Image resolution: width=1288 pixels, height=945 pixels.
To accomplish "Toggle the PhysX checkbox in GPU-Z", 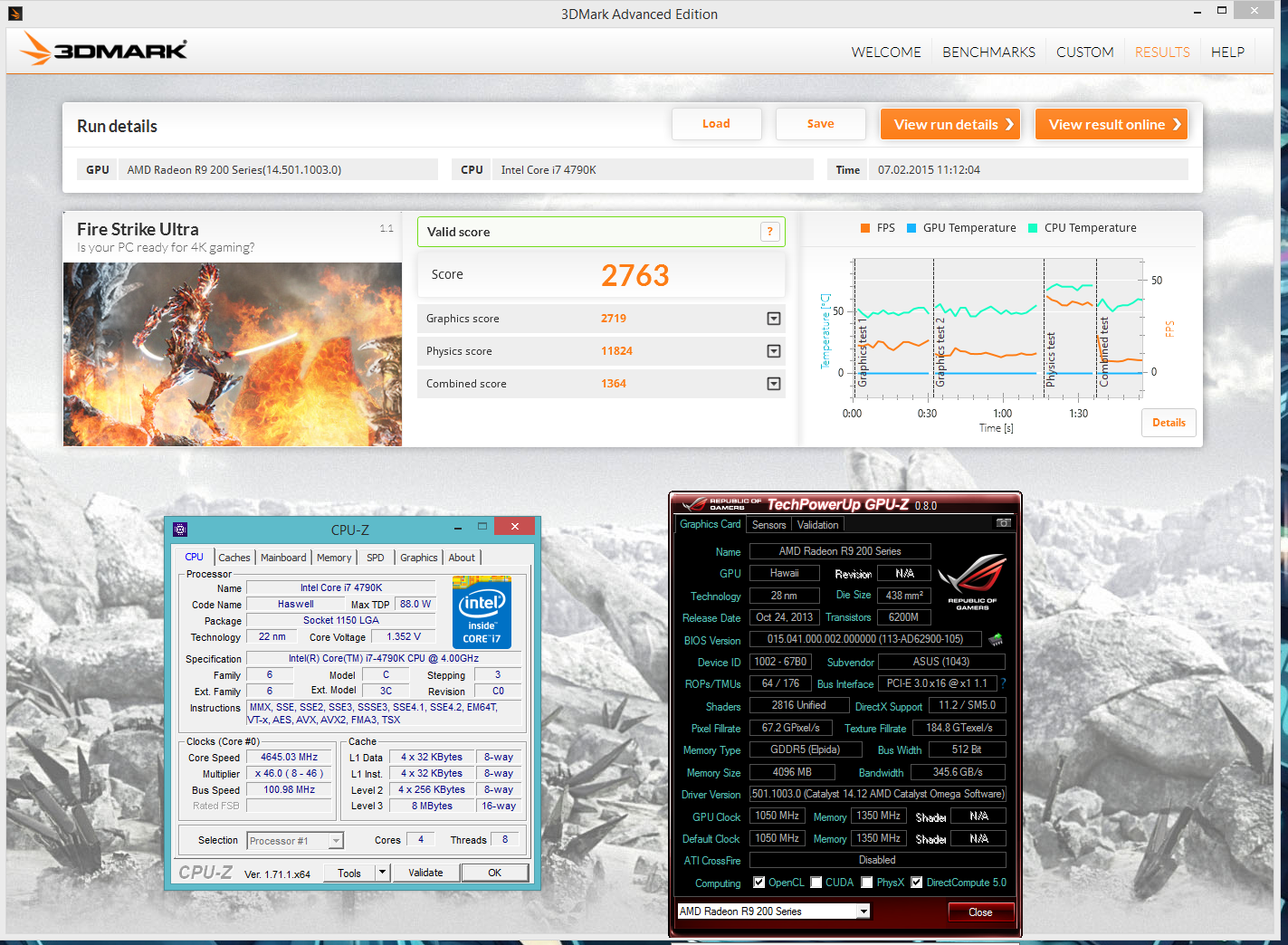I will point(867,883).
